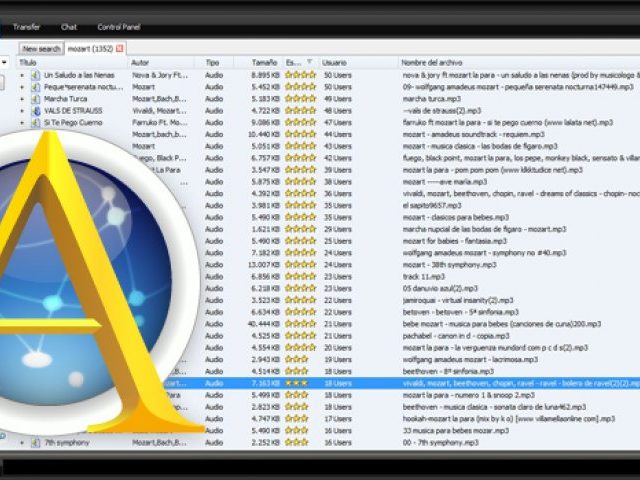Select file mozart - 38th symphony.mp3
The height and width of the screenshot is (480, 640).
click(x=449, y=265)
